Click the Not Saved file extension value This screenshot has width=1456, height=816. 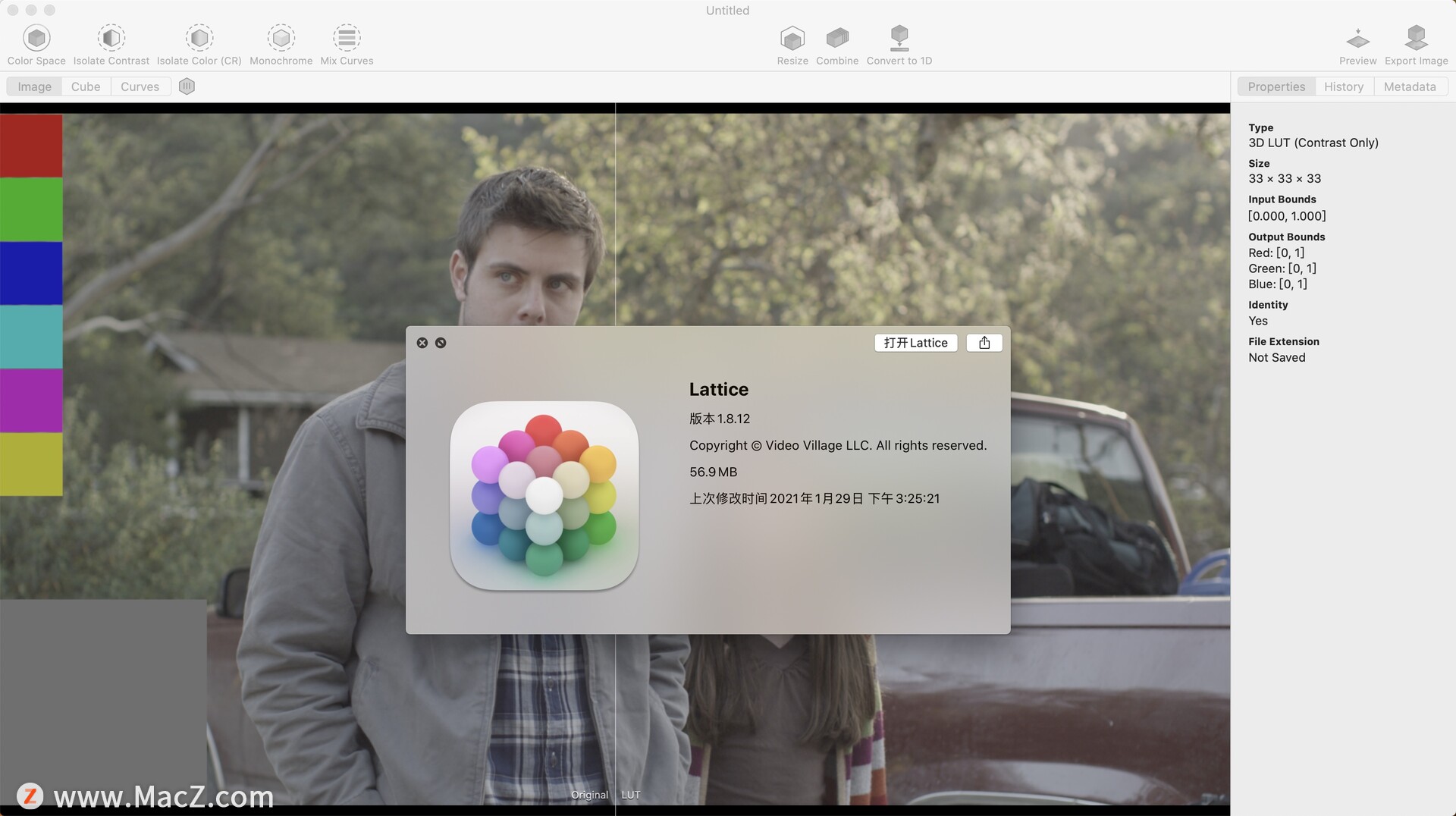click(x=1277, y=357)
